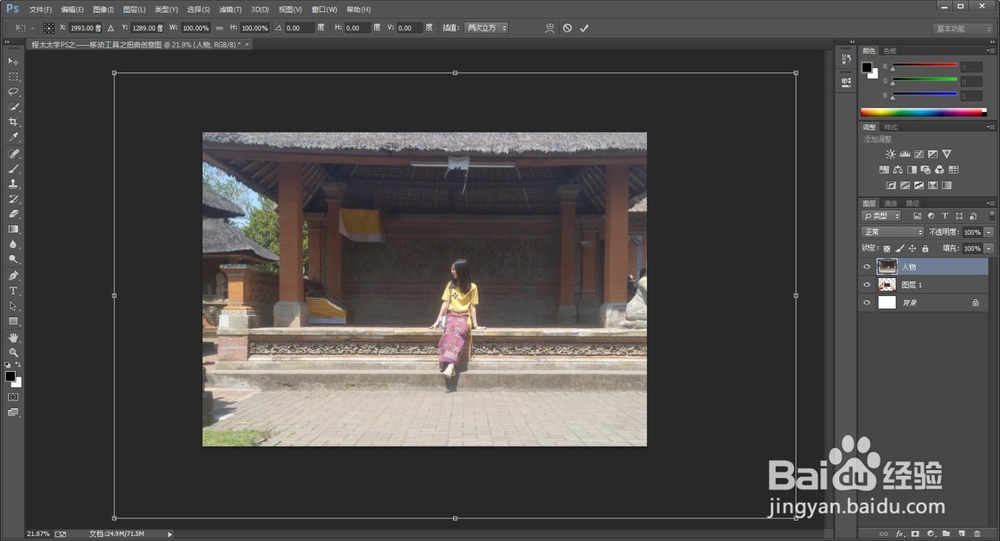Screen dimensions: 1000x541
Task: Cancel transform with the no-entry icon
Action: (x=567, y=28)
